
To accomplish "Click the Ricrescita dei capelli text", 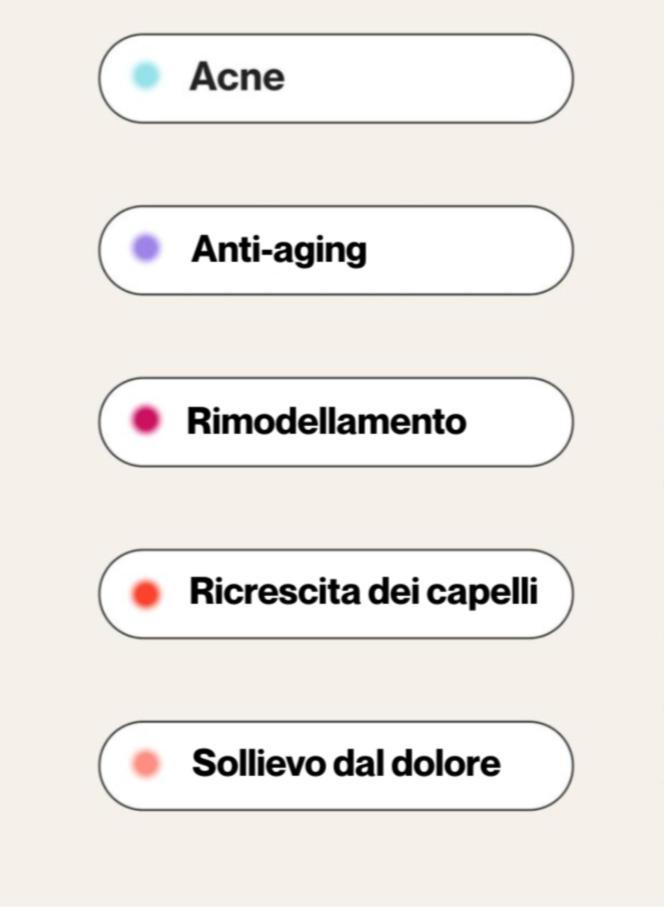I will [364, 592].
